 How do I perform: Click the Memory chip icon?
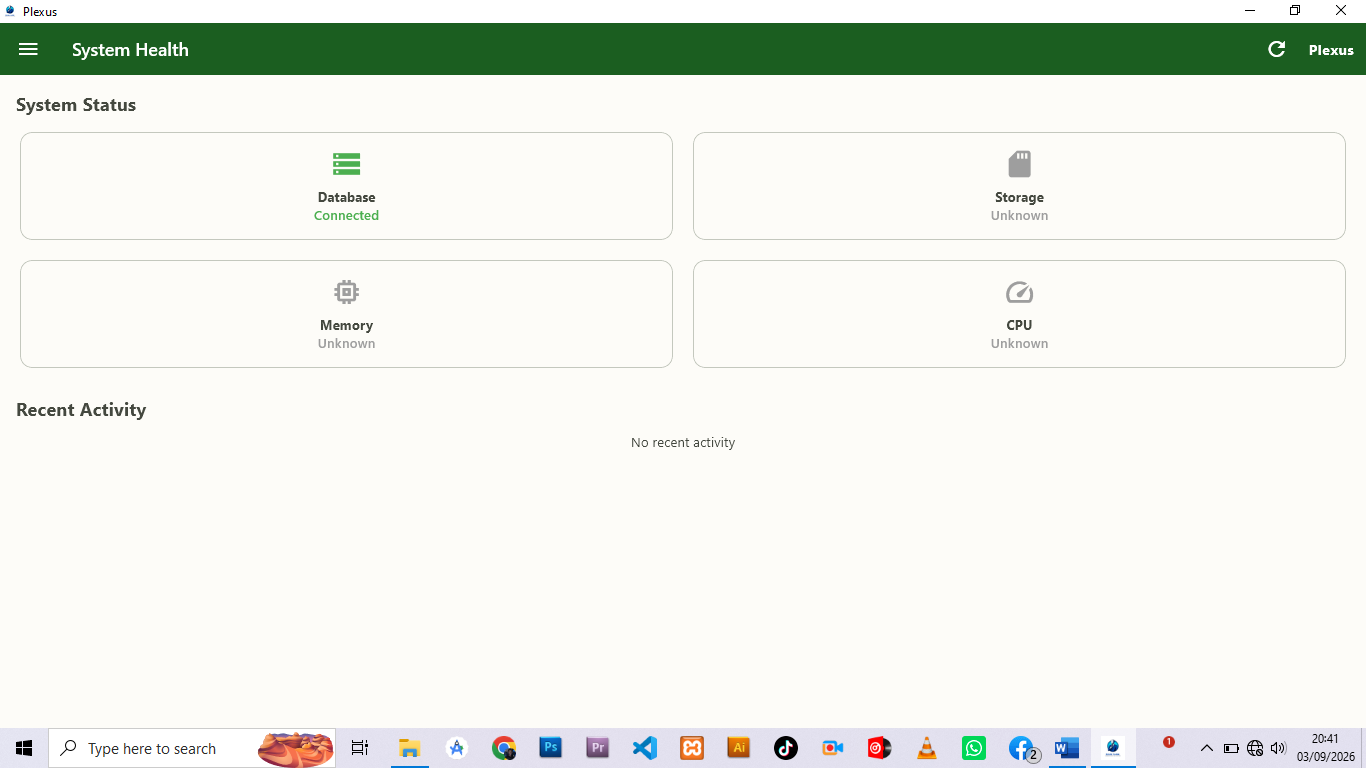346,292
